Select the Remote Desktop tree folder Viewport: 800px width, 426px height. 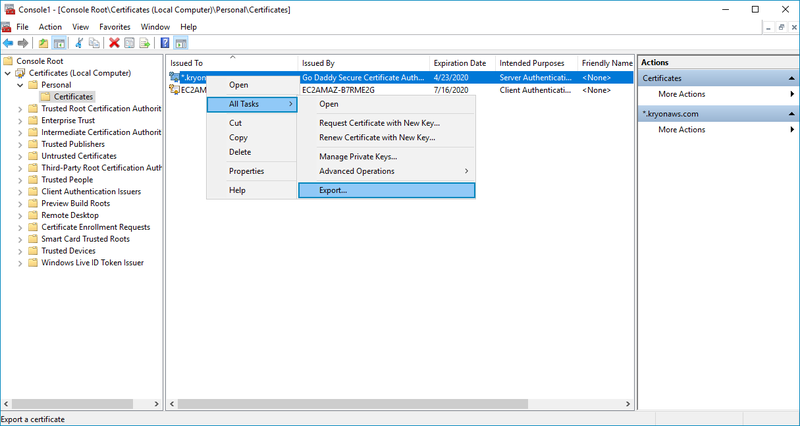coord(70,215)
